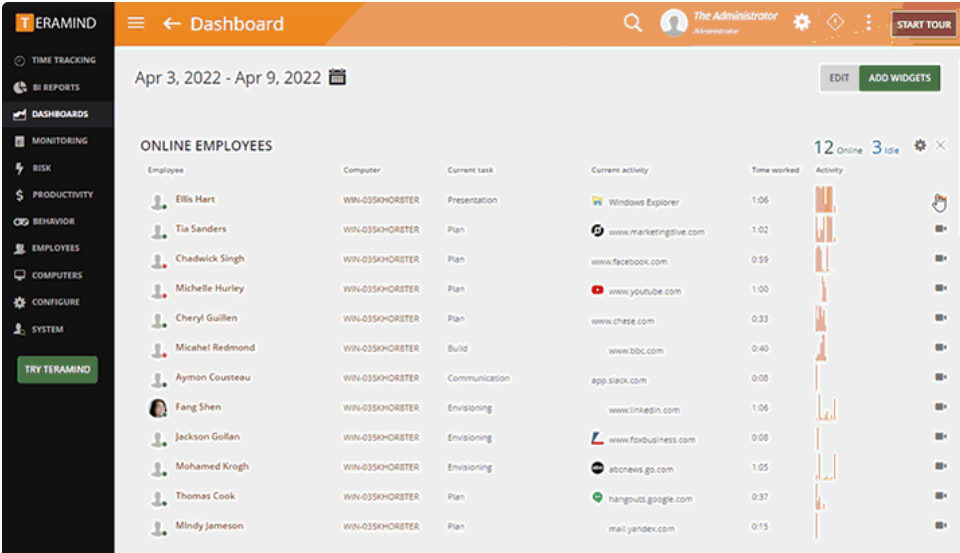Open MONITORING in sidebar
The image size is (960, 553).
[x=56, y=141]
